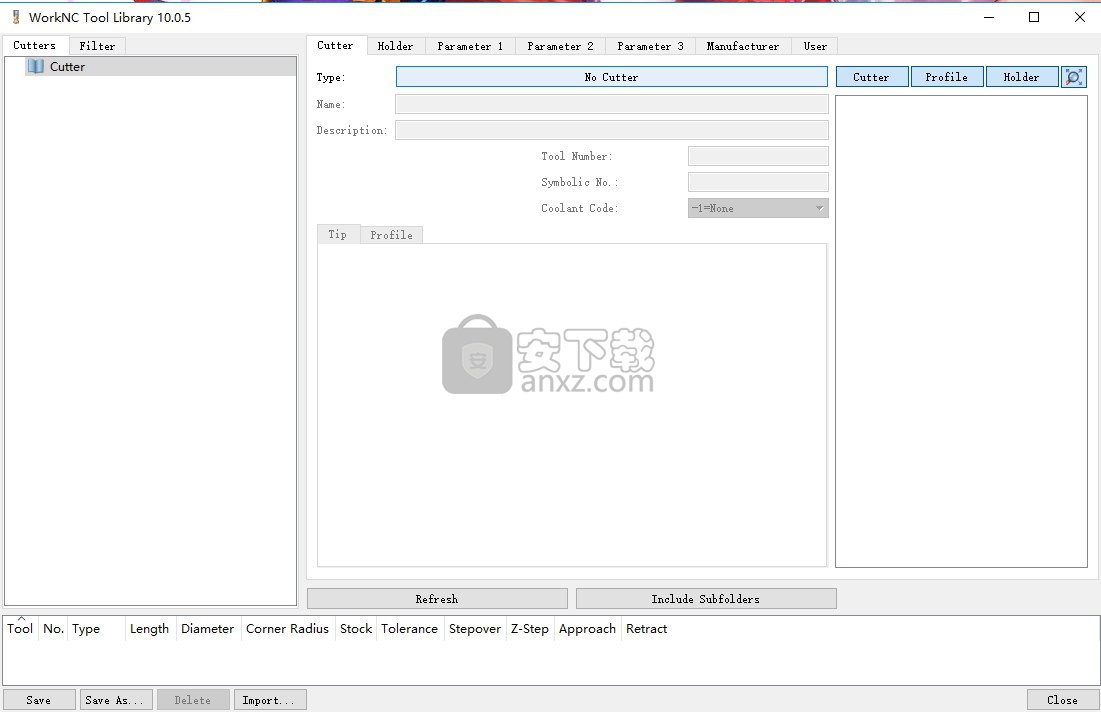1101x712 pixels.
Task: Select the Cutter tree item
Action: [160, 67]
